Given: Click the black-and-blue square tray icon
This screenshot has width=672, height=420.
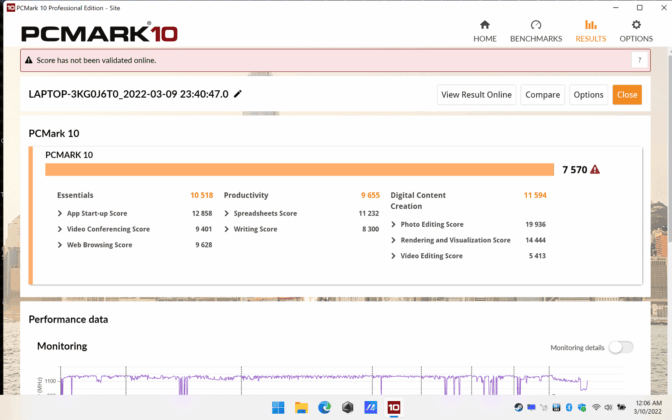Looking at the screenshot, I should pos(556,407).
